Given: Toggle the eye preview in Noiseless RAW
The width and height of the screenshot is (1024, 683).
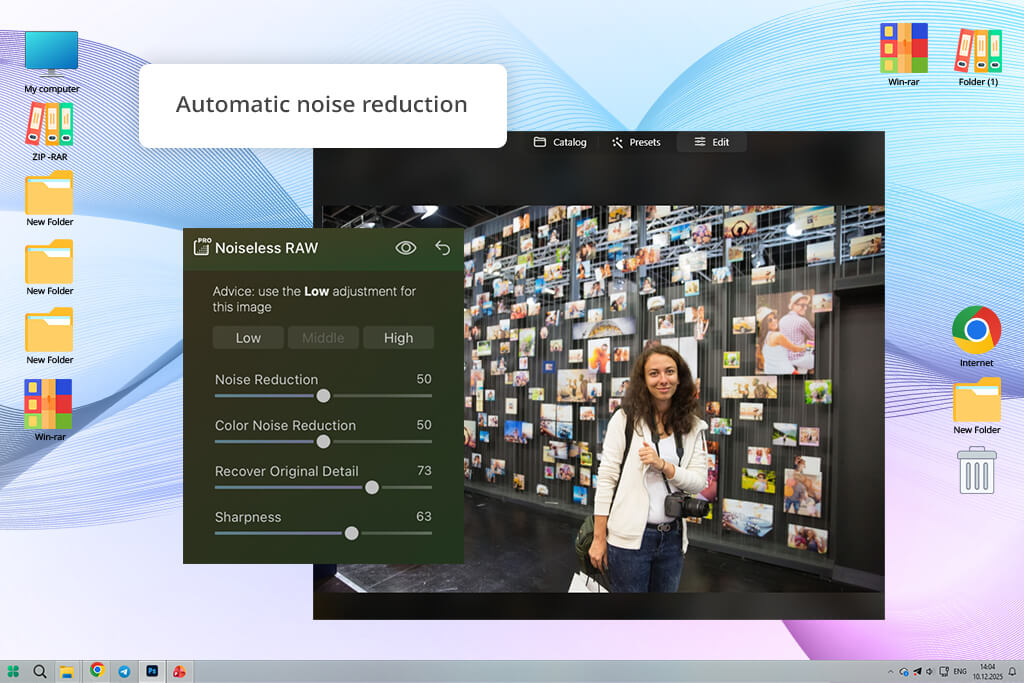Looking at the screenshot, I should pos(406,247).
